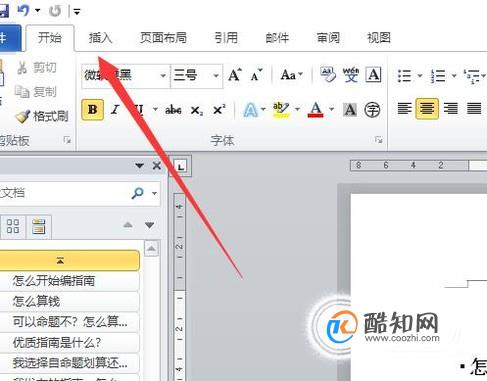
Task: Click the superscript X² icon
Action: (219, 109)
